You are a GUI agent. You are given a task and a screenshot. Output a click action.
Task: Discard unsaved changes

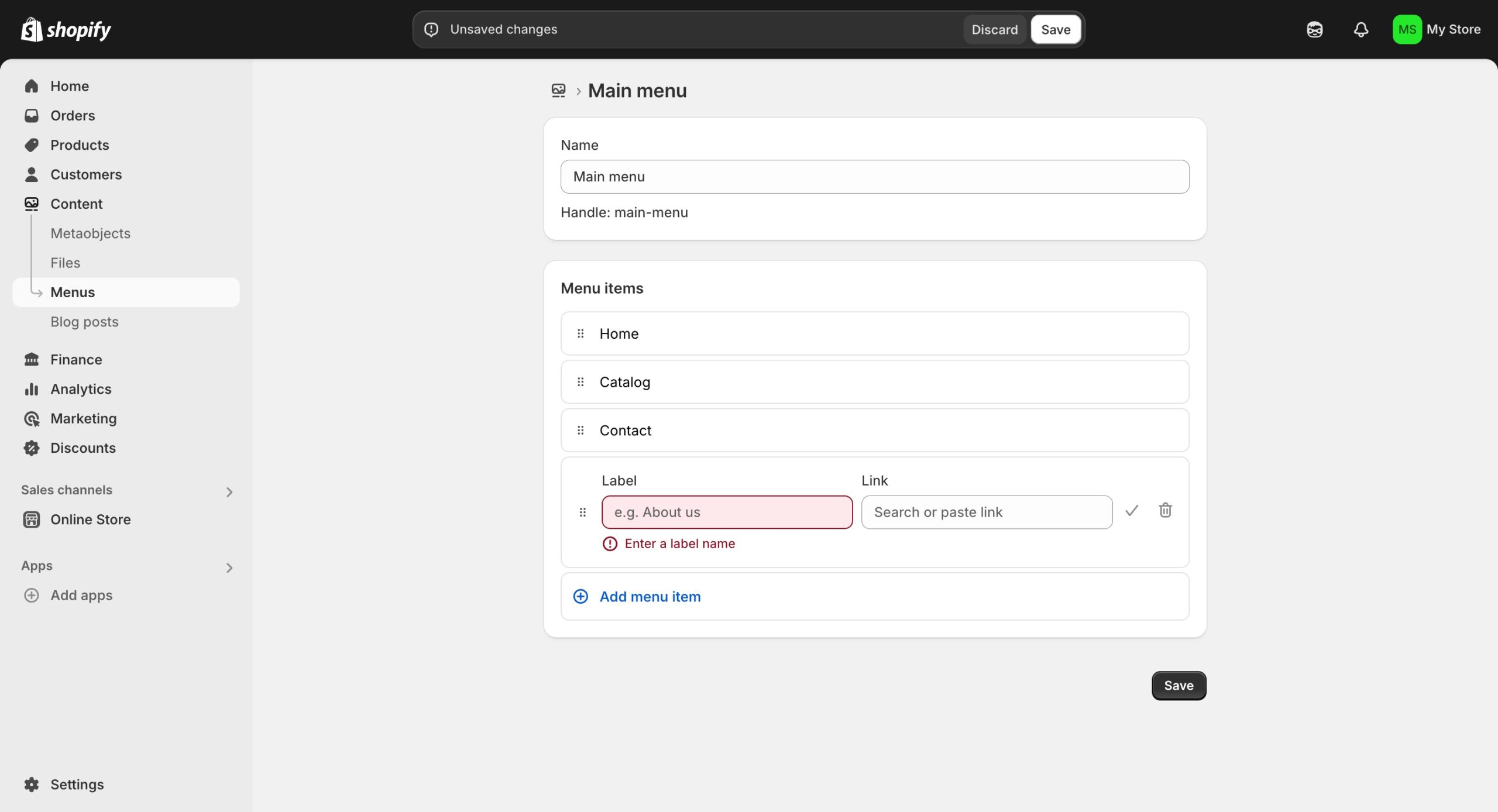point(994,29)
